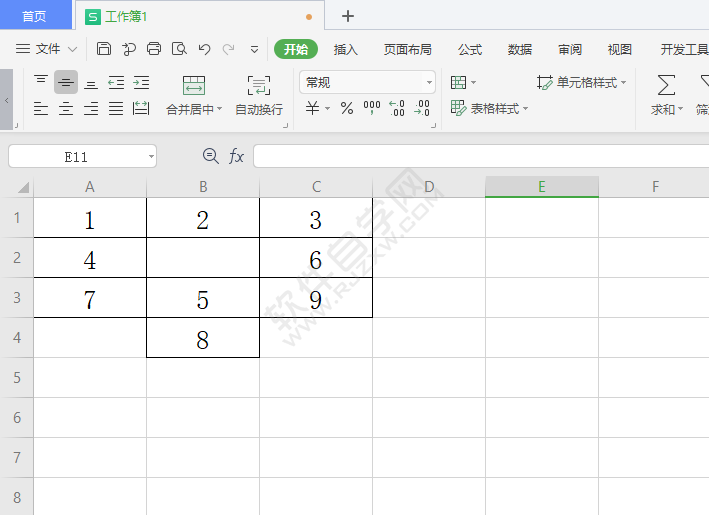This screenshot has width=709, height=515.
Task: Click the 求和 sum icon
Action: point(666,85)
